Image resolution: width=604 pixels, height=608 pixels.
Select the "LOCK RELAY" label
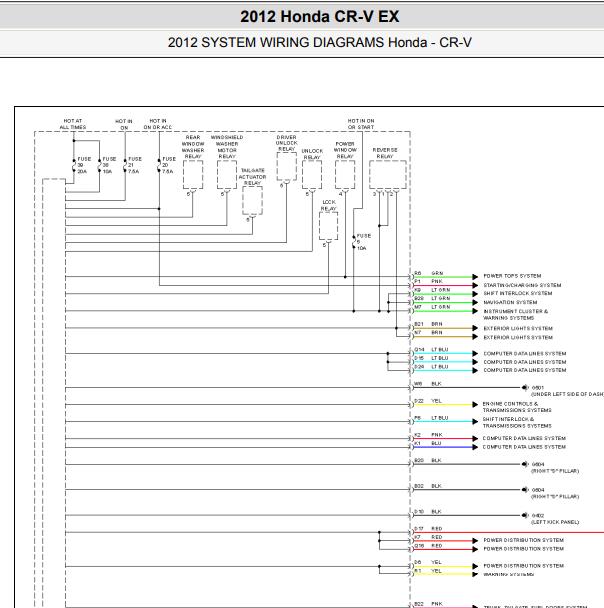[x=329, y=206]
